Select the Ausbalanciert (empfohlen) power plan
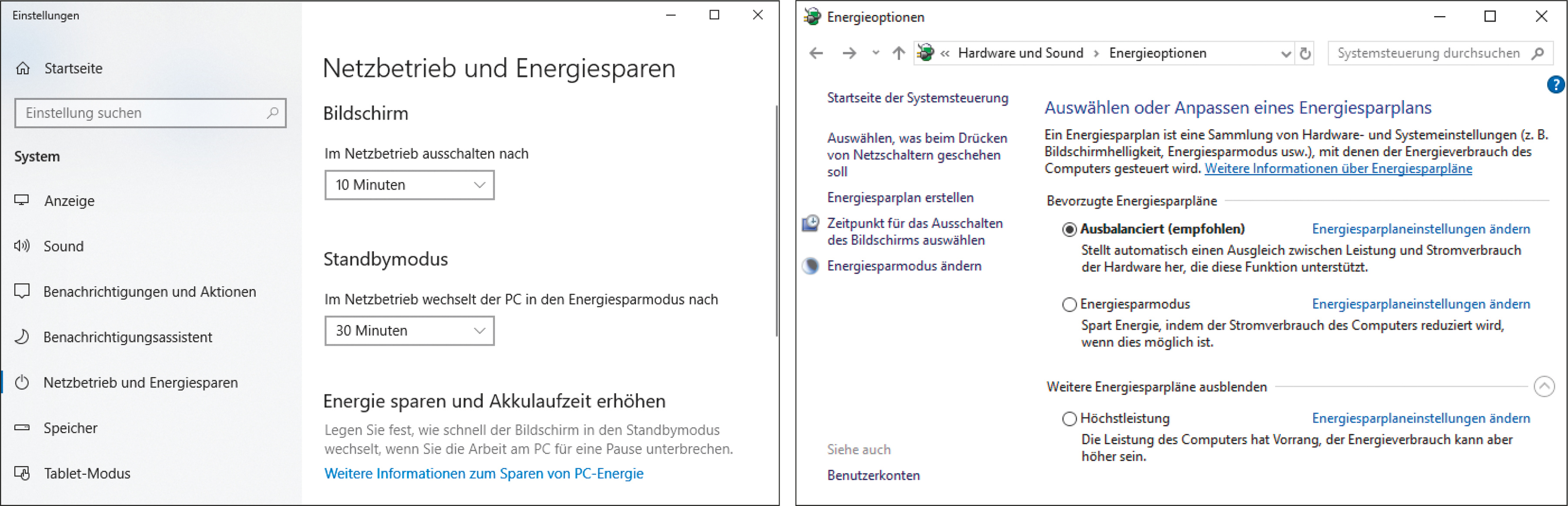The image size is (1568, 506). coord(1069,230)
